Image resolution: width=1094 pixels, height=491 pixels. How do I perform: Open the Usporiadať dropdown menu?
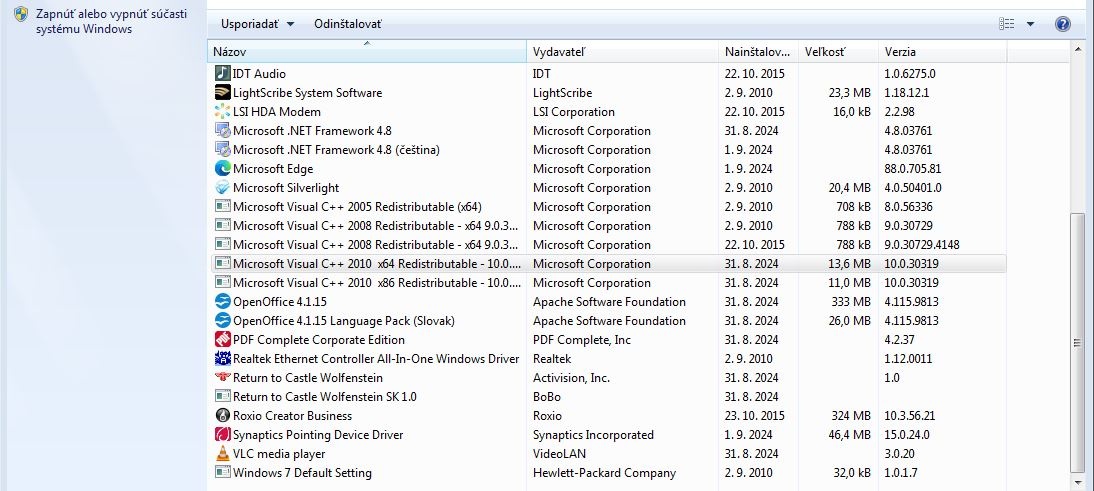[257, 24]
